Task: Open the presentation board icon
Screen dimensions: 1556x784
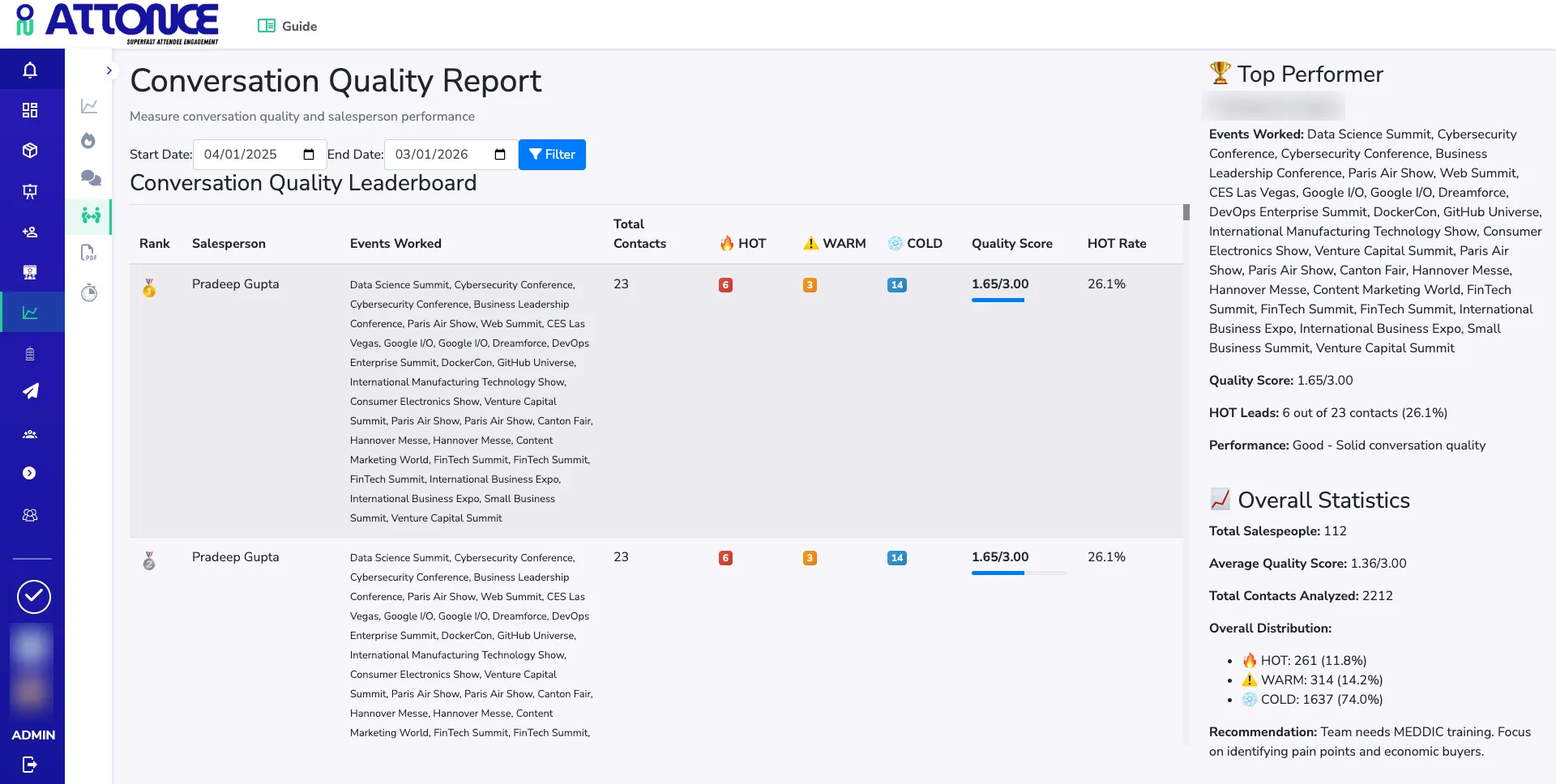Action: [30, 191]
